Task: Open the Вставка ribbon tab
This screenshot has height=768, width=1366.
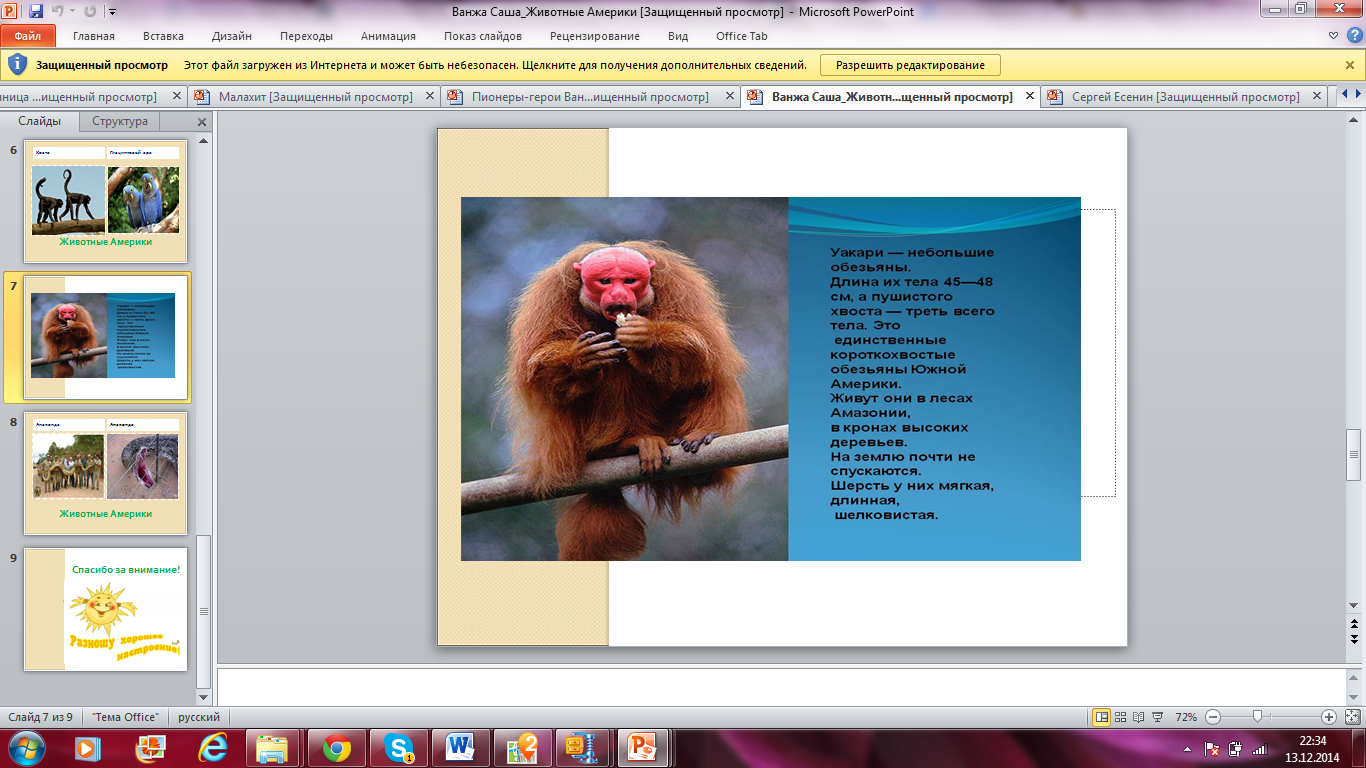Action: (x=163, y=36)
